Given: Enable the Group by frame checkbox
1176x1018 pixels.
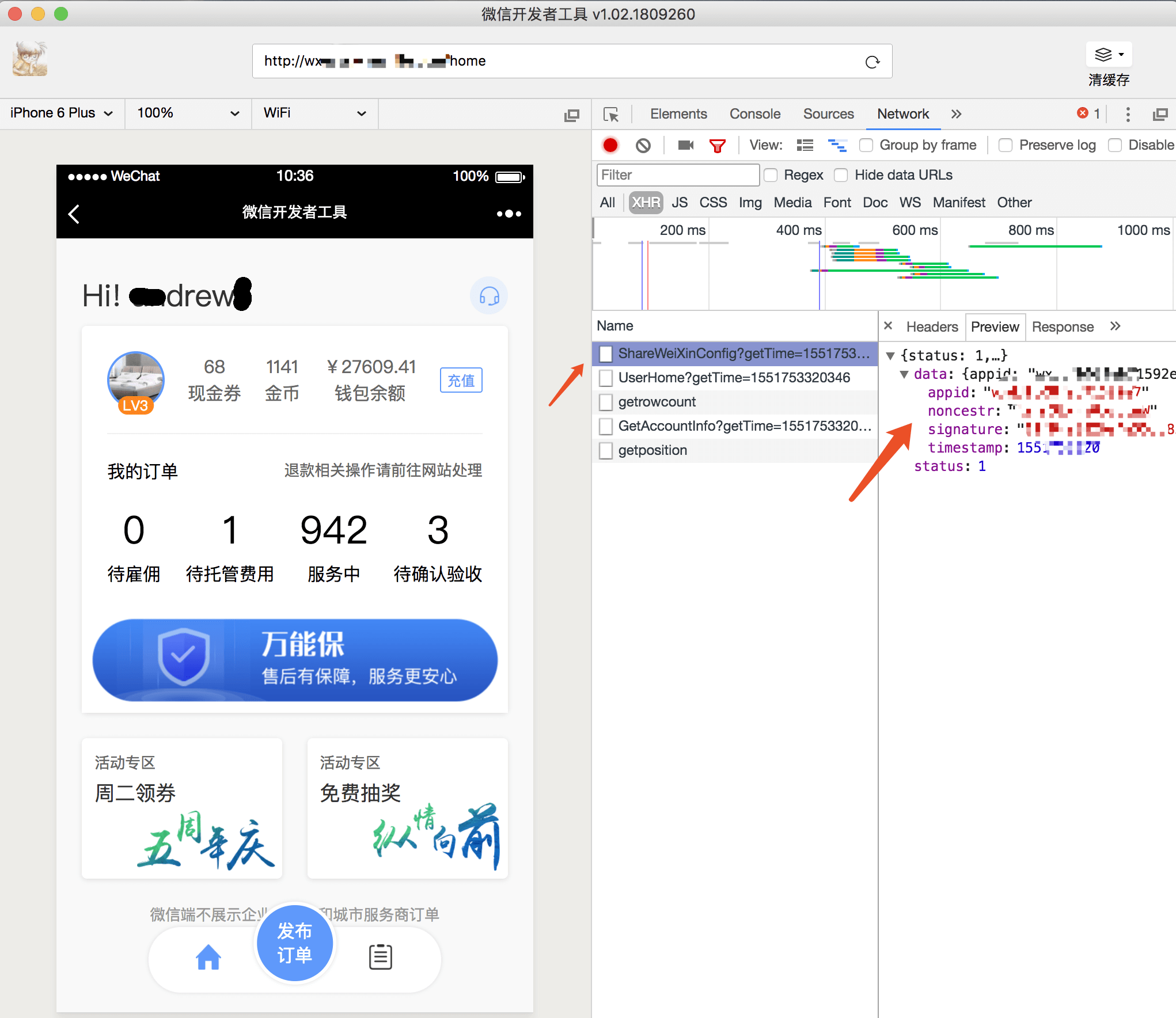Looking at the screenshot, I should [866, 145].
